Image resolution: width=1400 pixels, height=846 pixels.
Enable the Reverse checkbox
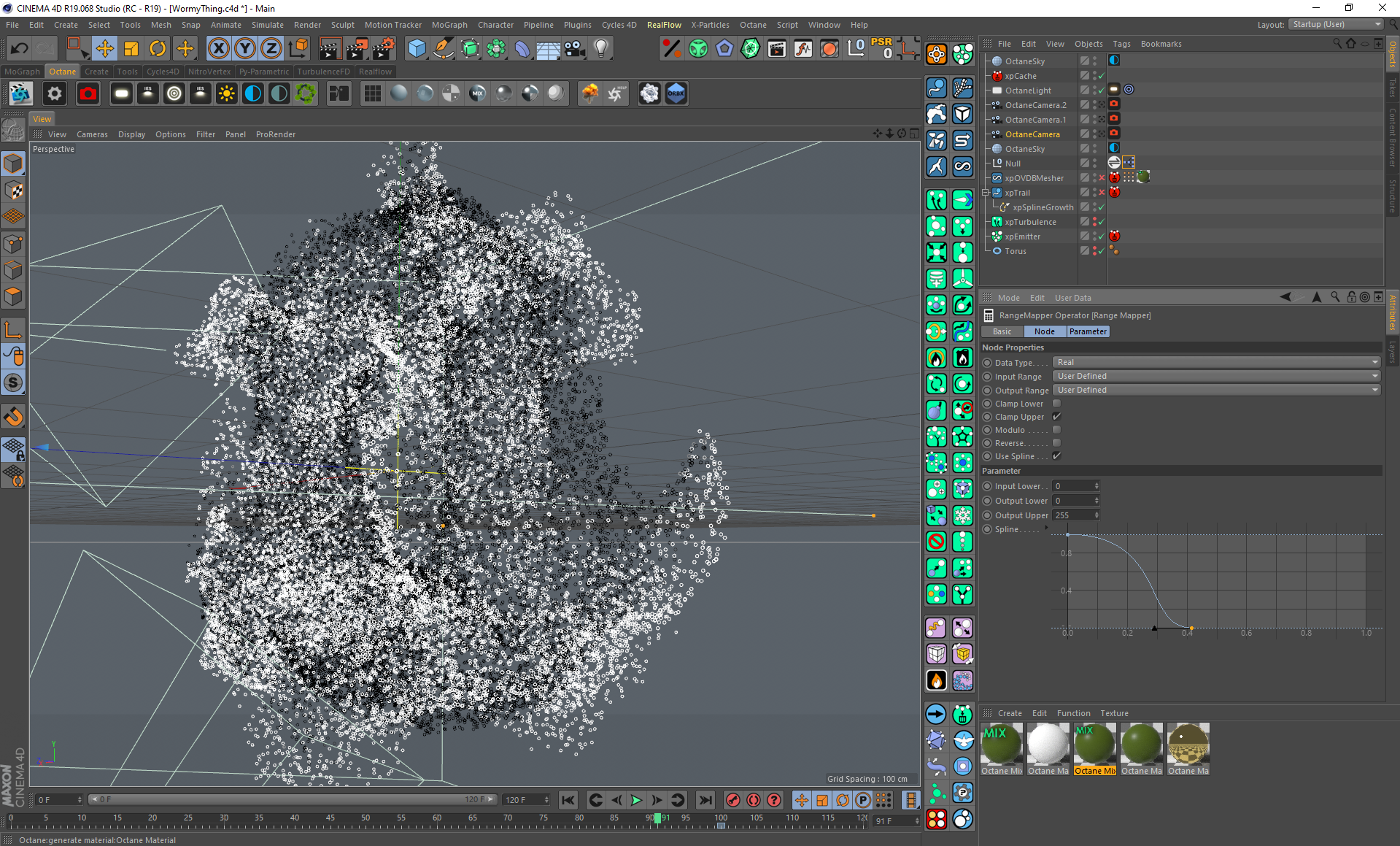[x=1056, y=443]
